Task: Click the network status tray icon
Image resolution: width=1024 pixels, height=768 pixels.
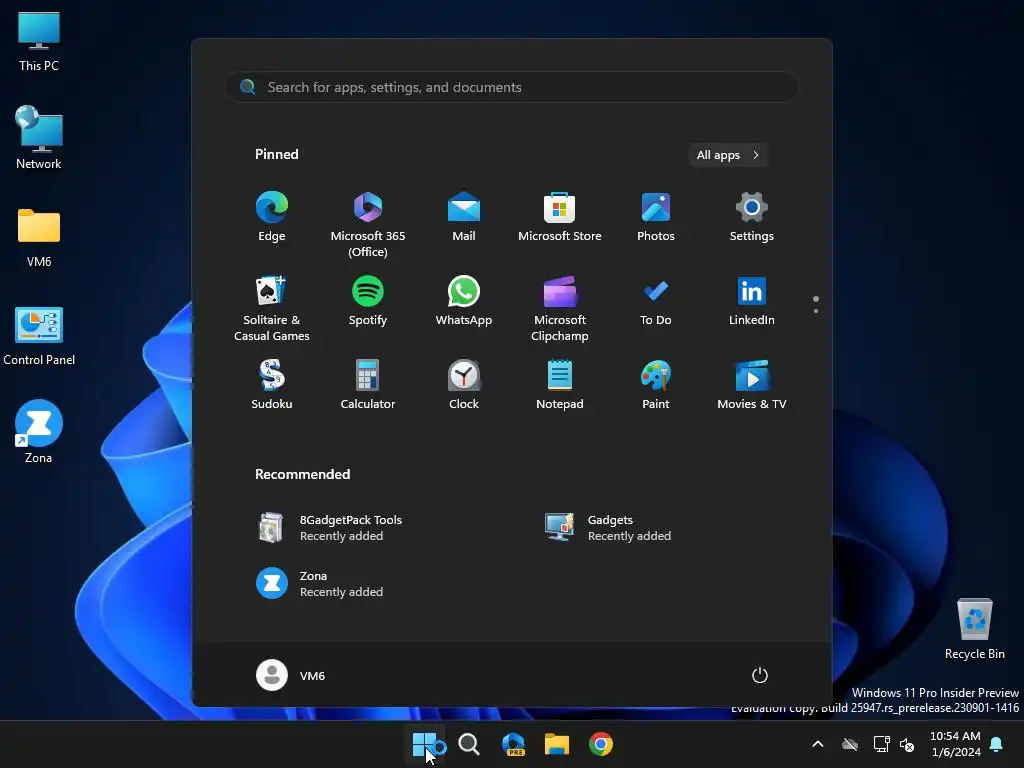Action: click(881, 744)
